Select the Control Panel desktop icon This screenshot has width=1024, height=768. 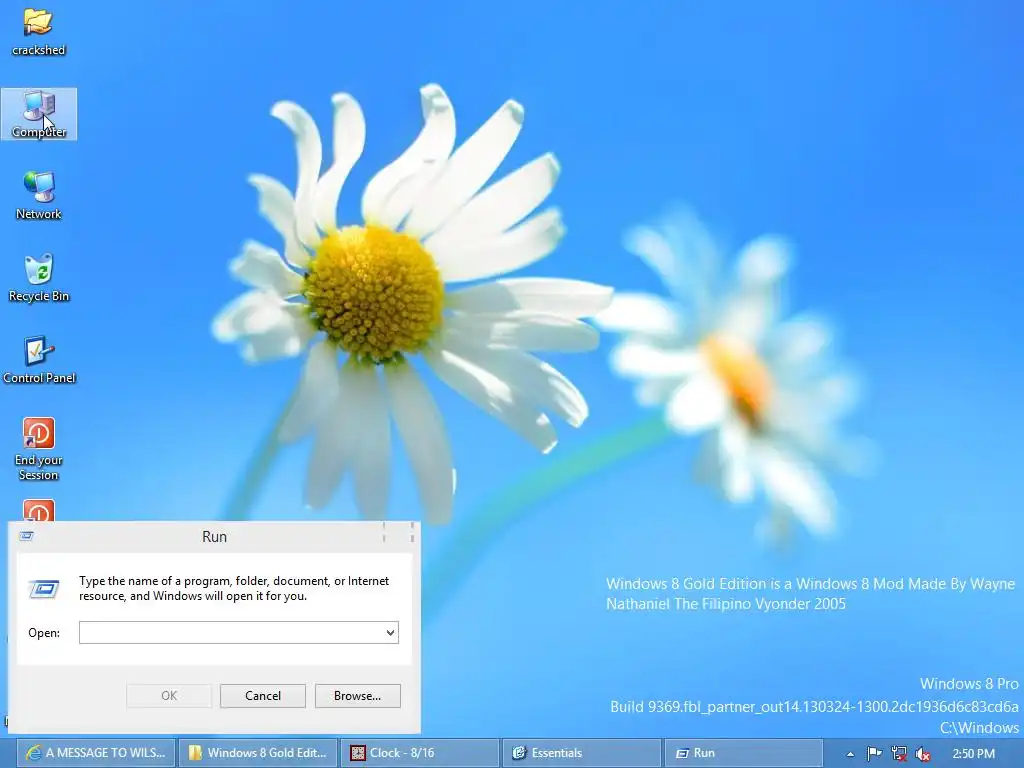pyautogui.click(x=39, y=360)
